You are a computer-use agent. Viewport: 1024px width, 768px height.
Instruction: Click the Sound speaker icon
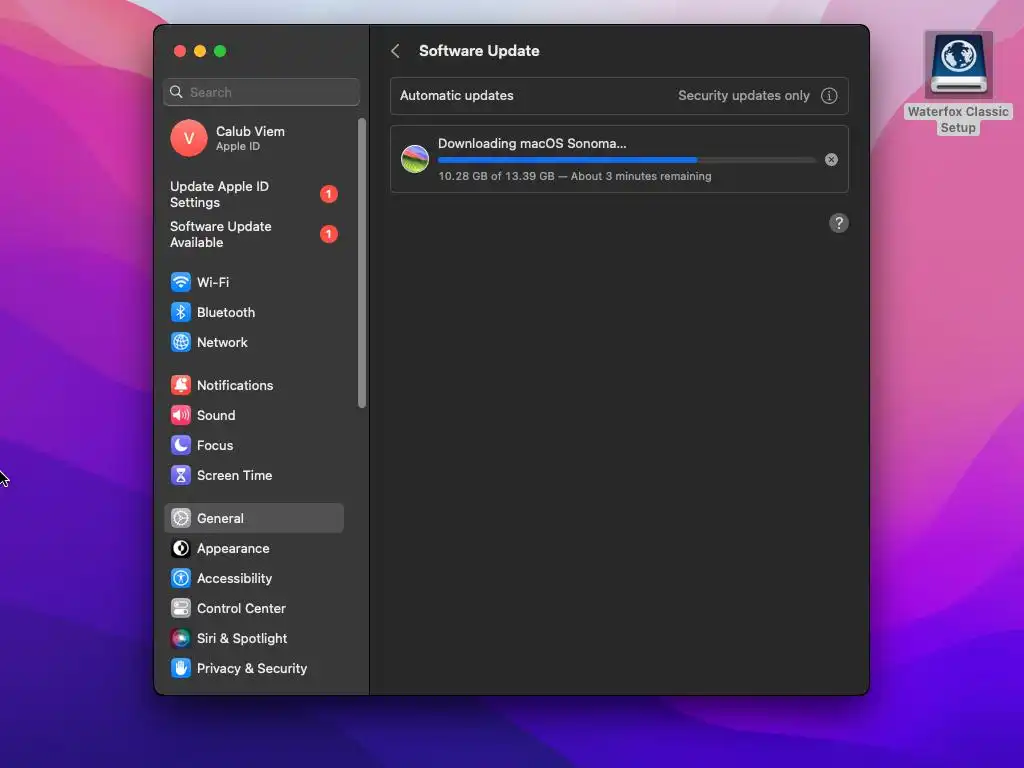click(181, 415)
